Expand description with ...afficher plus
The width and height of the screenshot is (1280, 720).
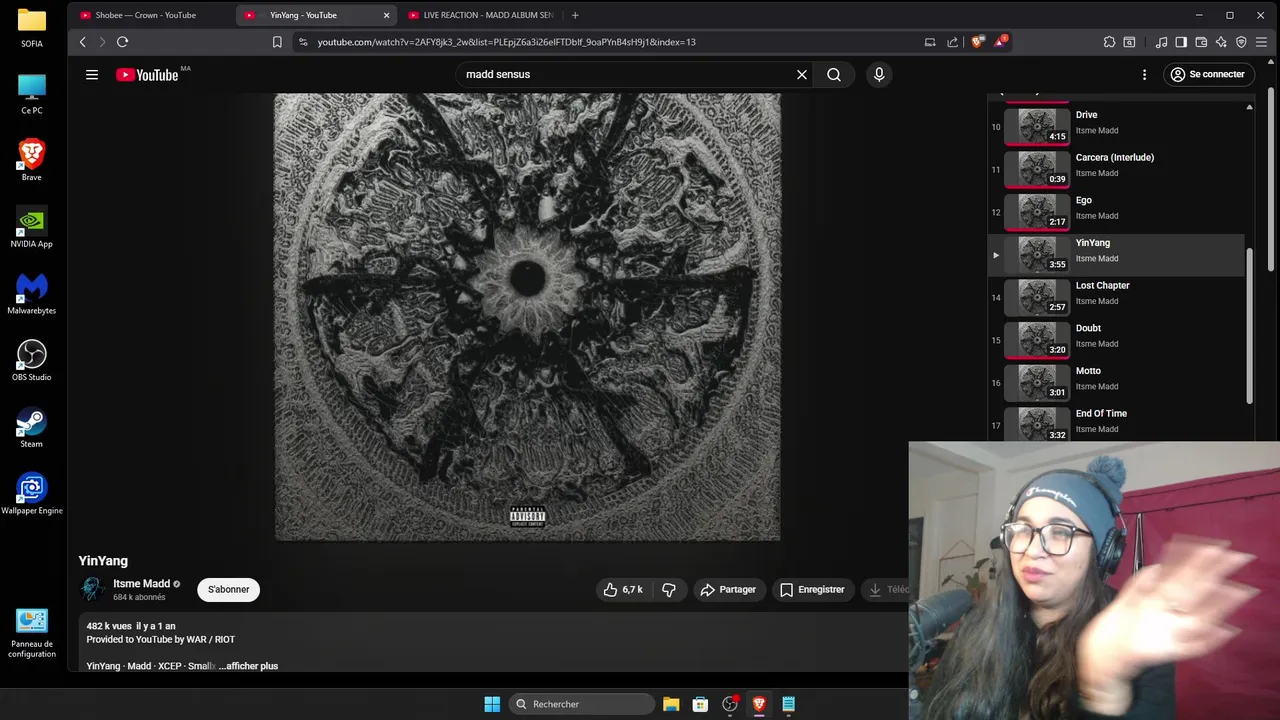(x=248, y=666)
